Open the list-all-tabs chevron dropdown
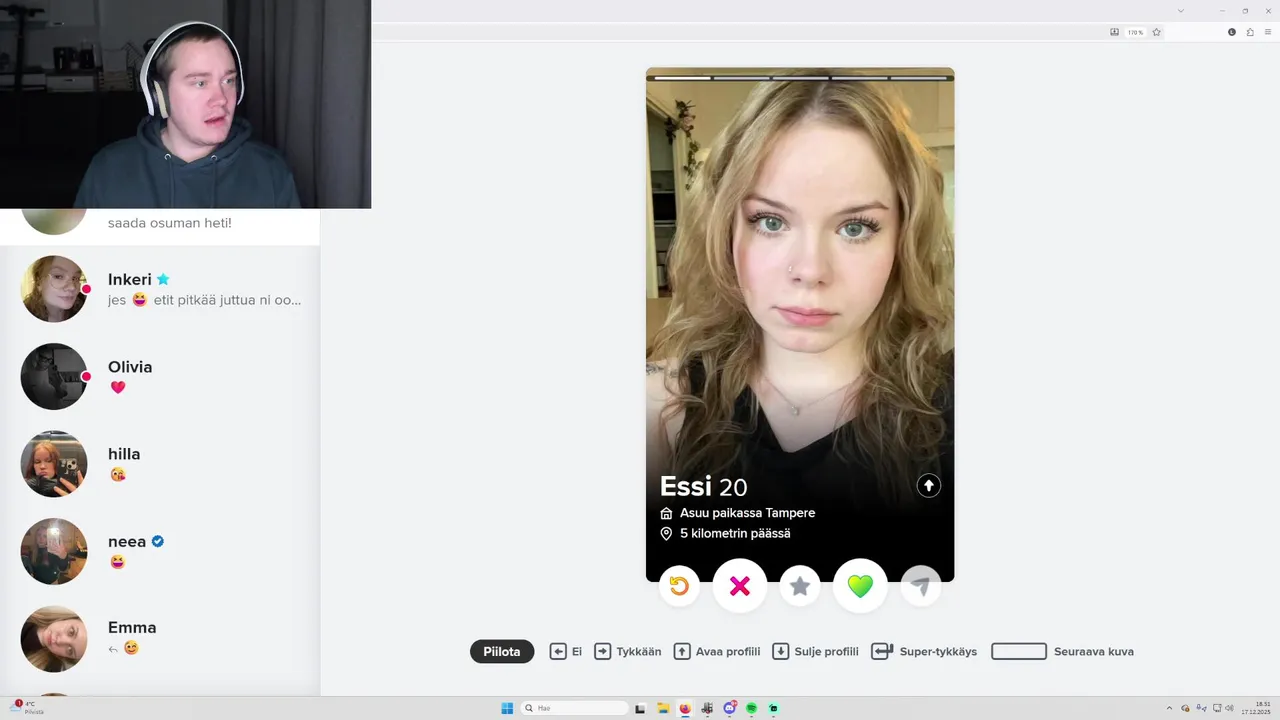The height and width of the screenshot is (720, 1280). click(1181, 10)
